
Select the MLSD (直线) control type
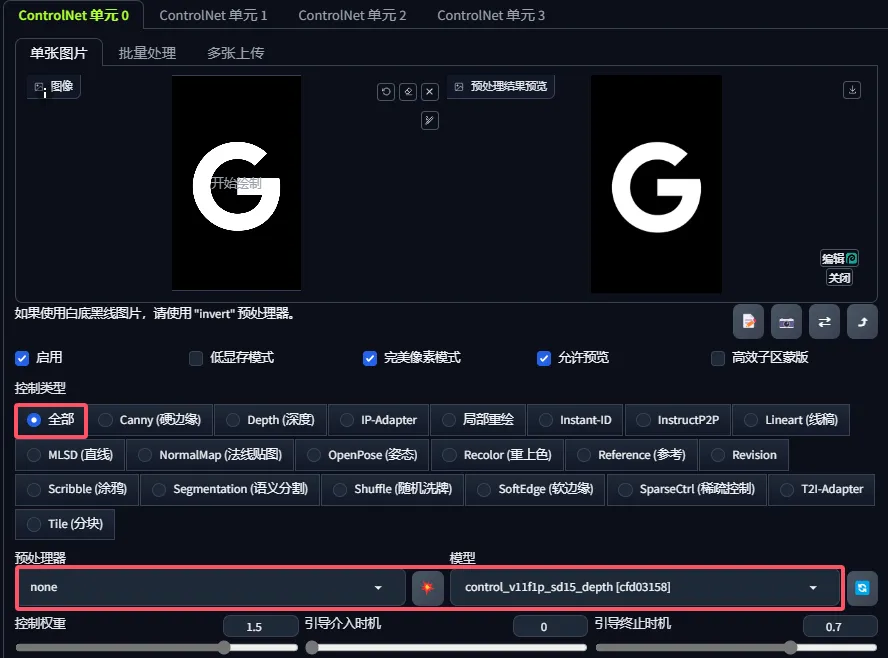pos(70,455)
